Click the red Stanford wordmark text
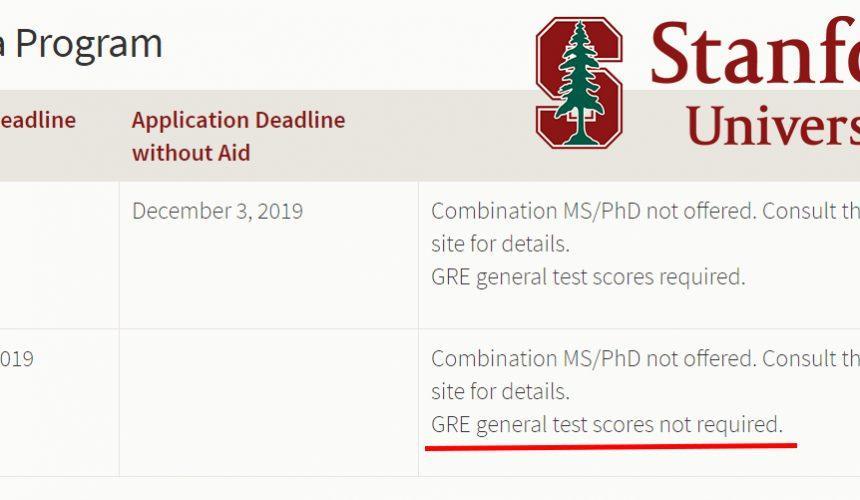 point(755,51)
